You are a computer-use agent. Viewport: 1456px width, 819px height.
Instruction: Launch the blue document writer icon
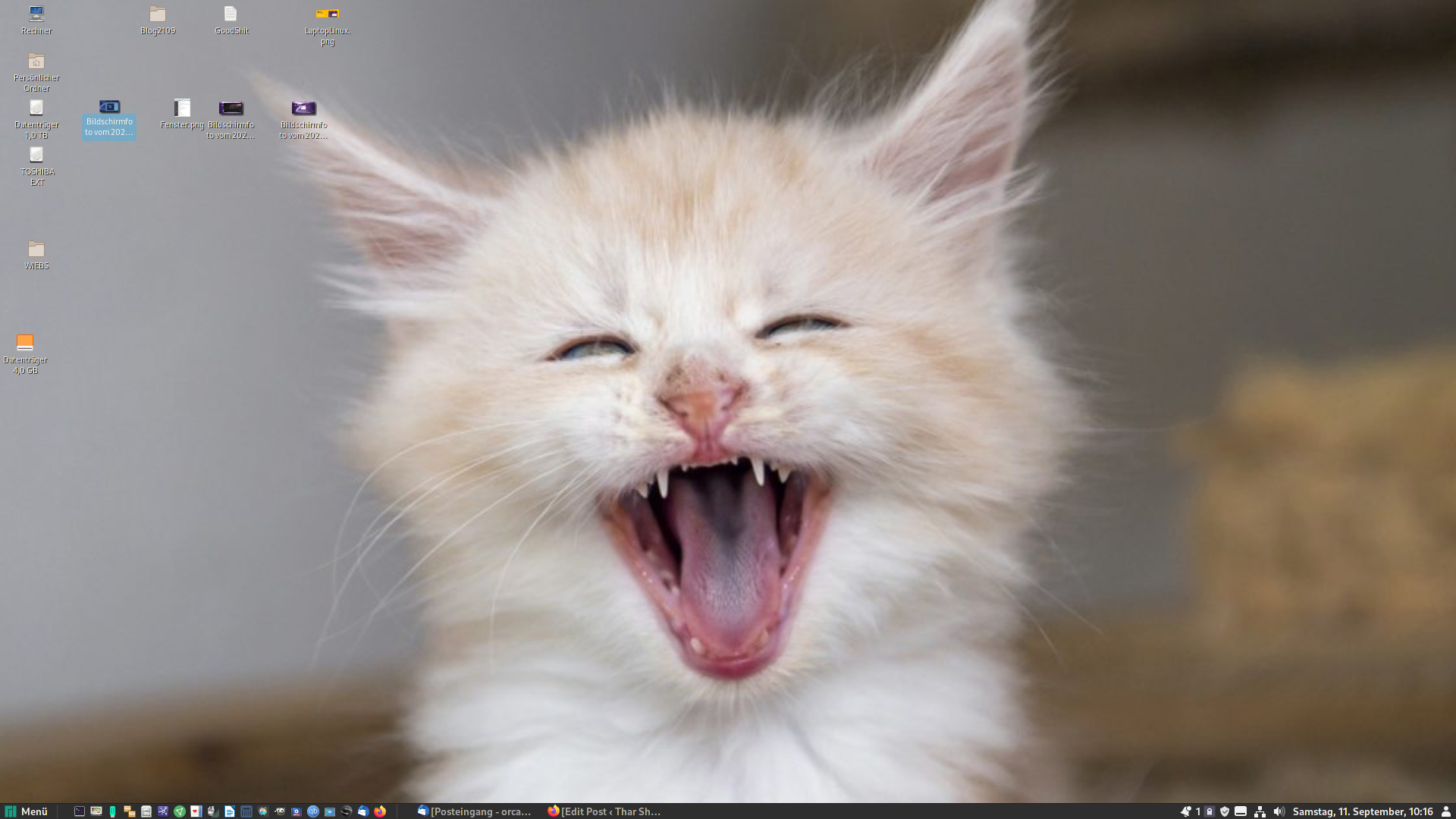230,811
